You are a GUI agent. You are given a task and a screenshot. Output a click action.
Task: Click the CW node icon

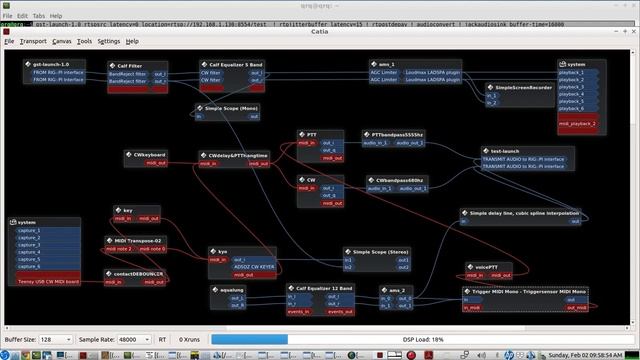[302, 179]
